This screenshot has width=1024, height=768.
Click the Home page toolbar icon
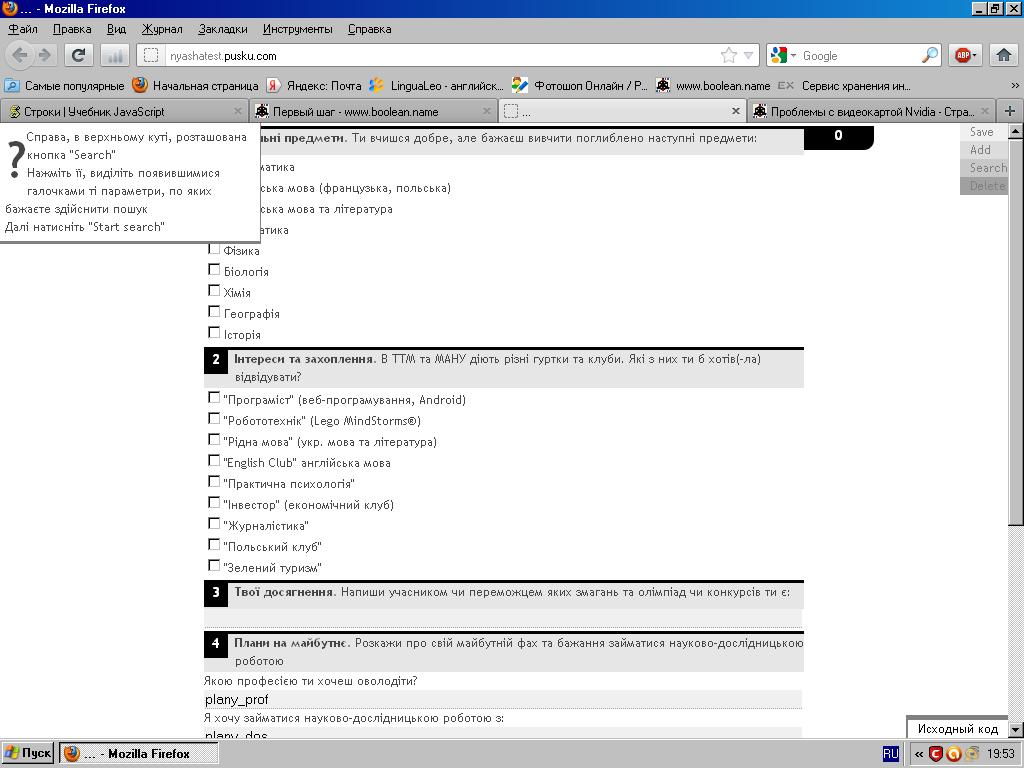[x=1004, y=55]
